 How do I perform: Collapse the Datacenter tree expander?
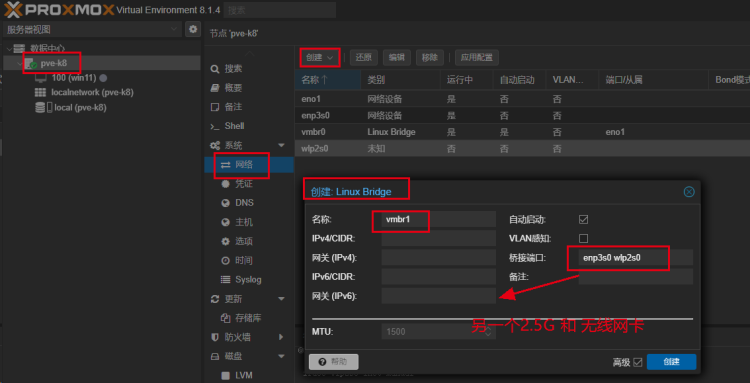click(8, 48)
